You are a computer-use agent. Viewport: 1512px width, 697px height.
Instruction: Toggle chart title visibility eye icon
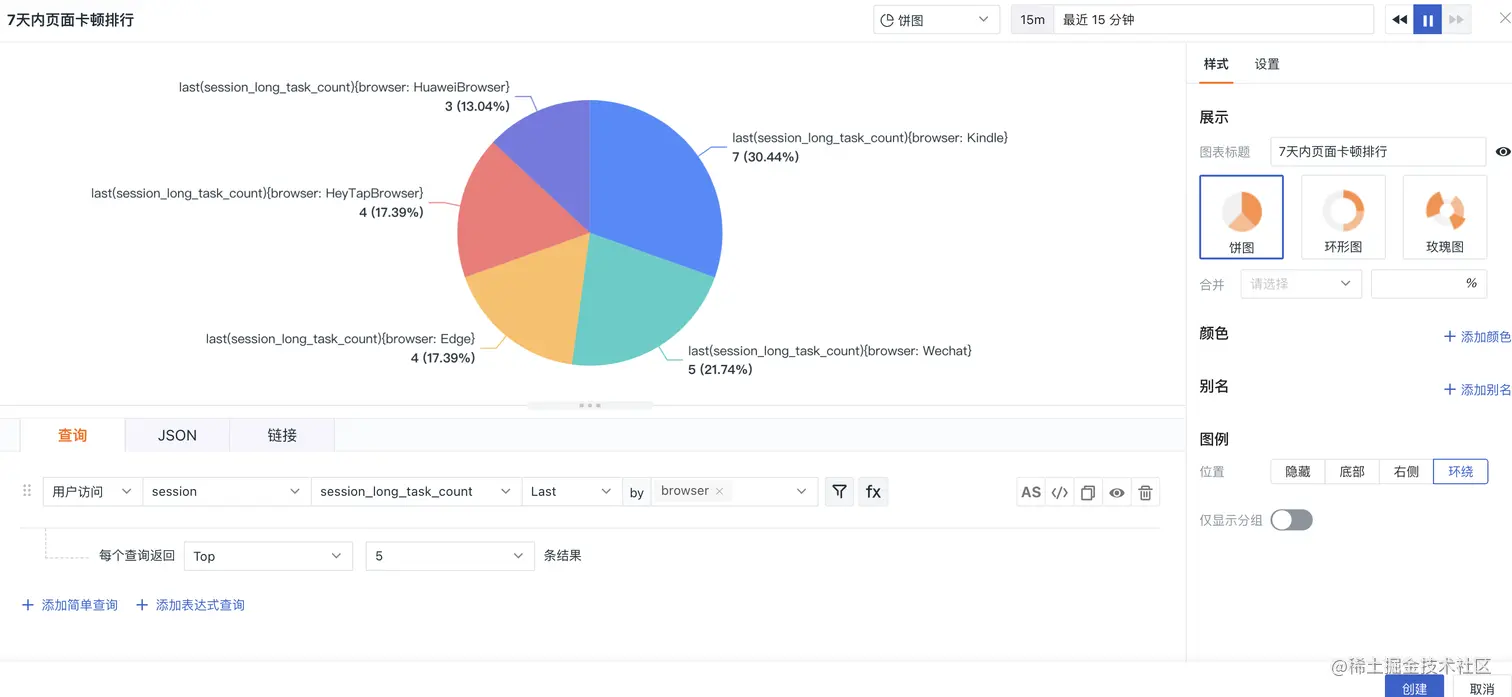click(1502, 152)
